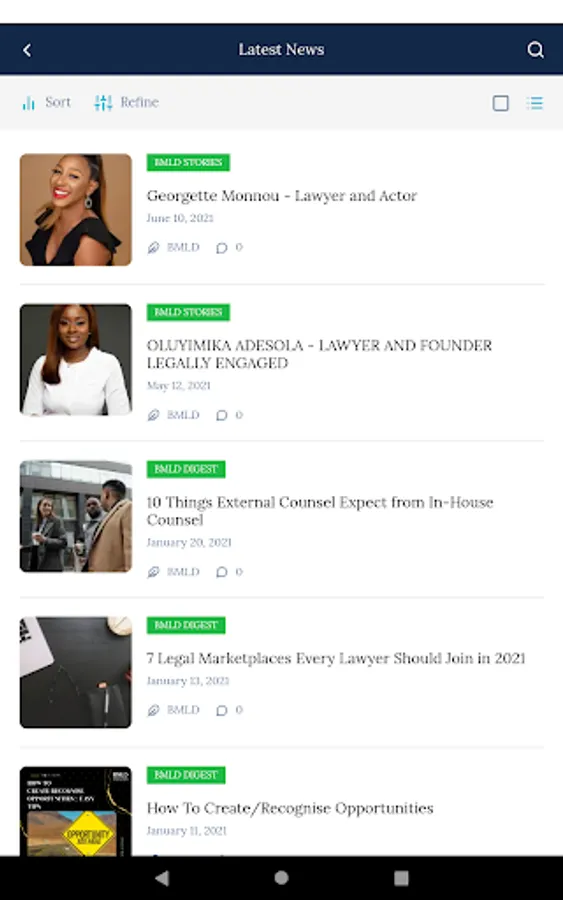Tap Android home navigation button
The image size is (563, 900).
click(281, 878)
